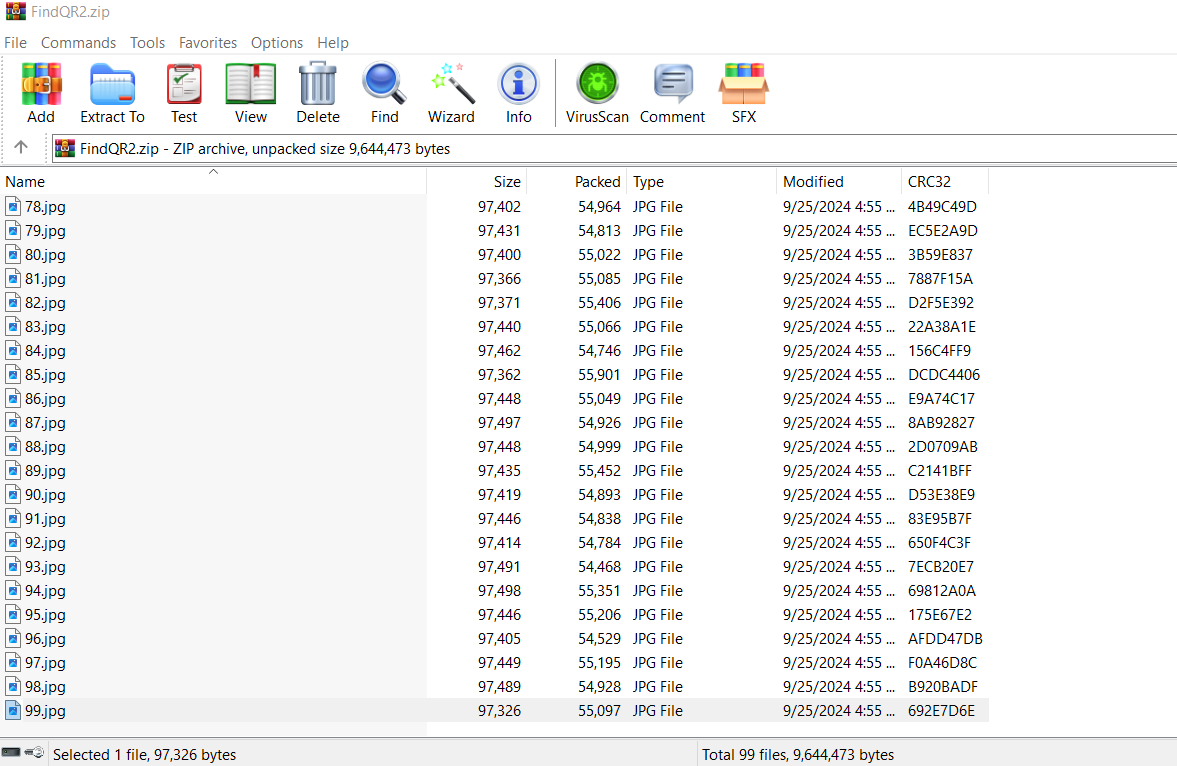Viewport: 1177px width, 766px height.
Task: Click the size value 97,497
Action: click(x=499, y=423)
